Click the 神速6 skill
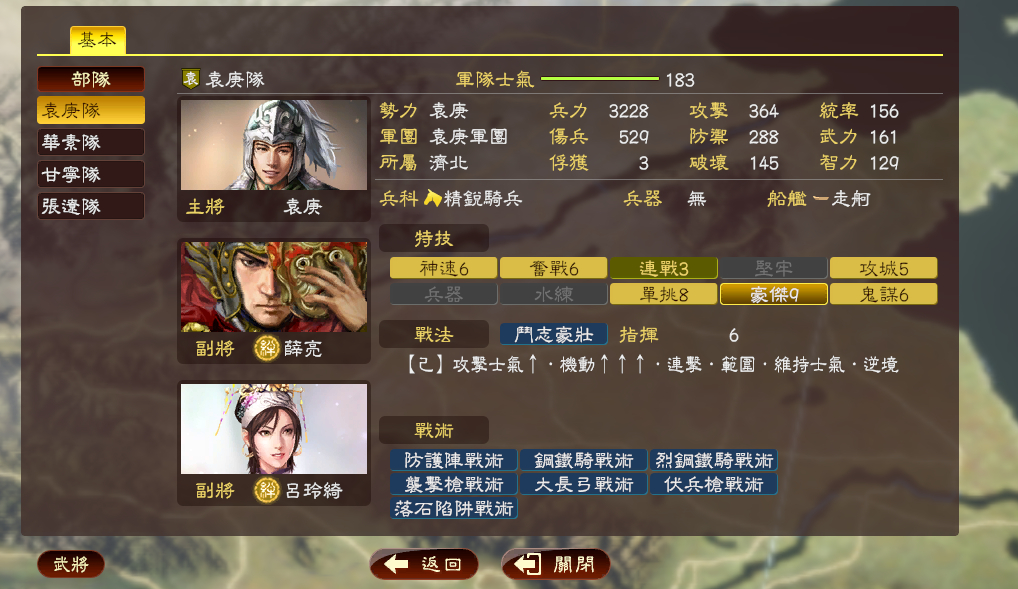The image size is (1018, 589). 443,268
